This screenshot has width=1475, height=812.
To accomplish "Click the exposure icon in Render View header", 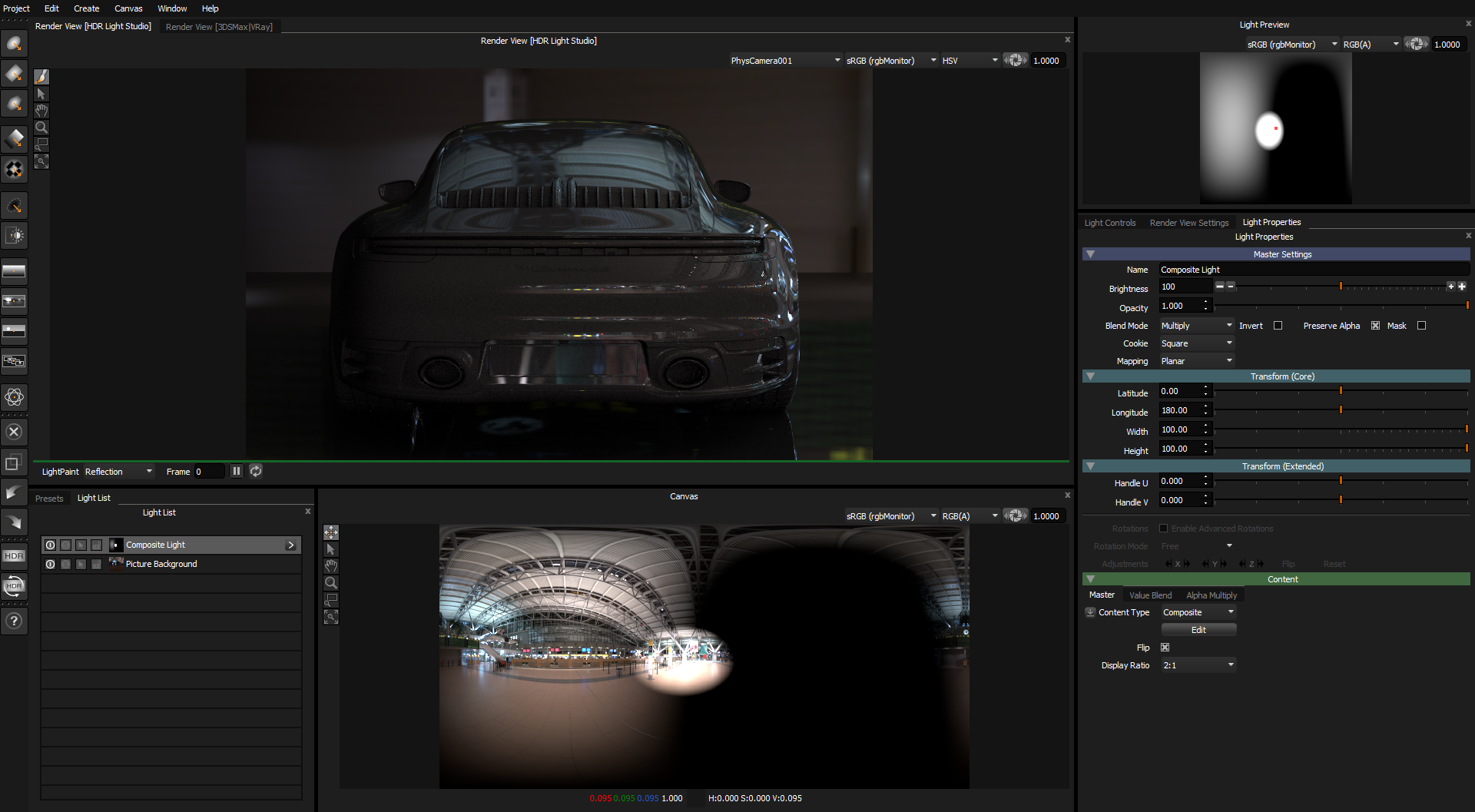I will tap(1016, 60).
